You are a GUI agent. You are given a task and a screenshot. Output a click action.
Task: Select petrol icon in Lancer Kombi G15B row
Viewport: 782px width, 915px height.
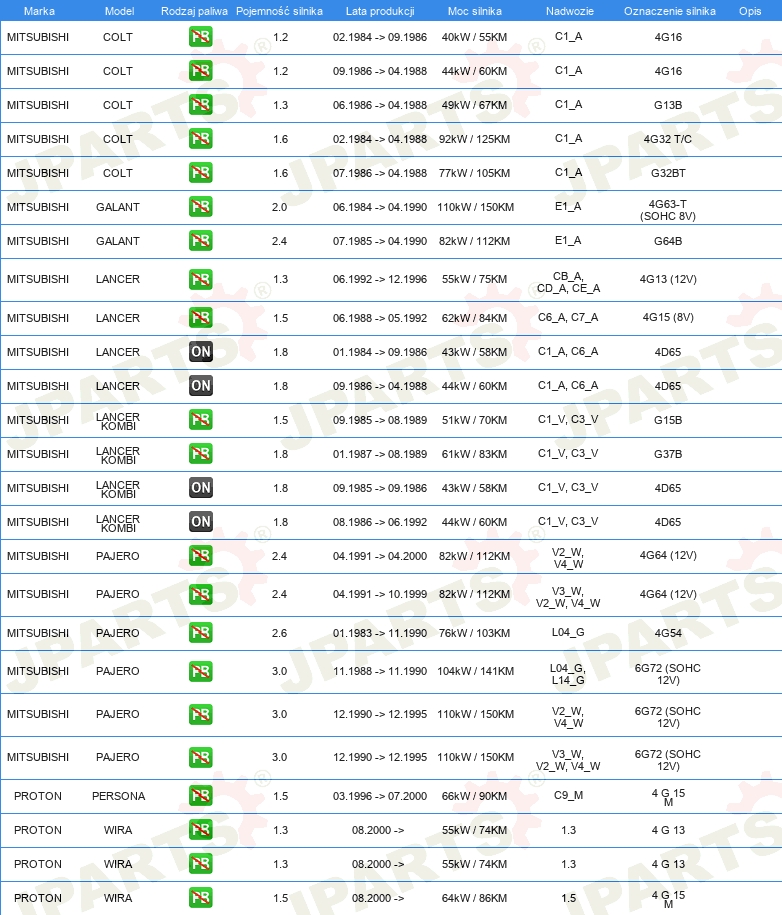[x=200, y=420]
